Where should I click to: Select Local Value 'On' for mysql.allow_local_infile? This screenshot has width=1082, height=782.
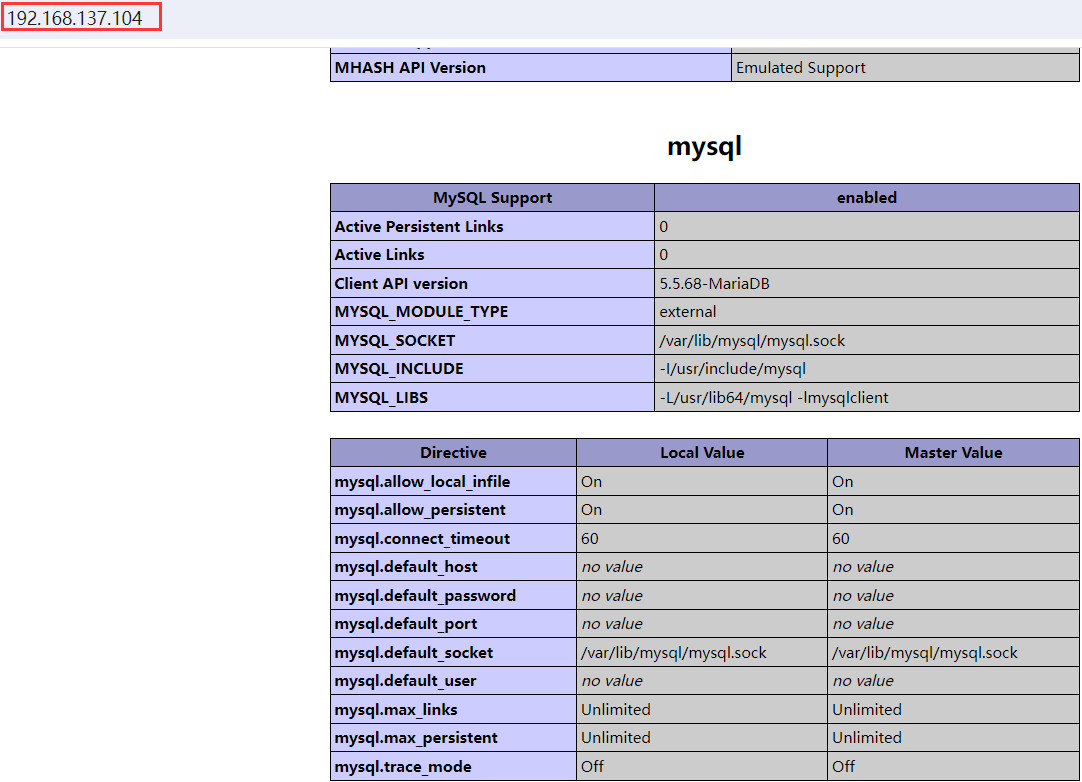pyautogui.click(x=702, y=482)
